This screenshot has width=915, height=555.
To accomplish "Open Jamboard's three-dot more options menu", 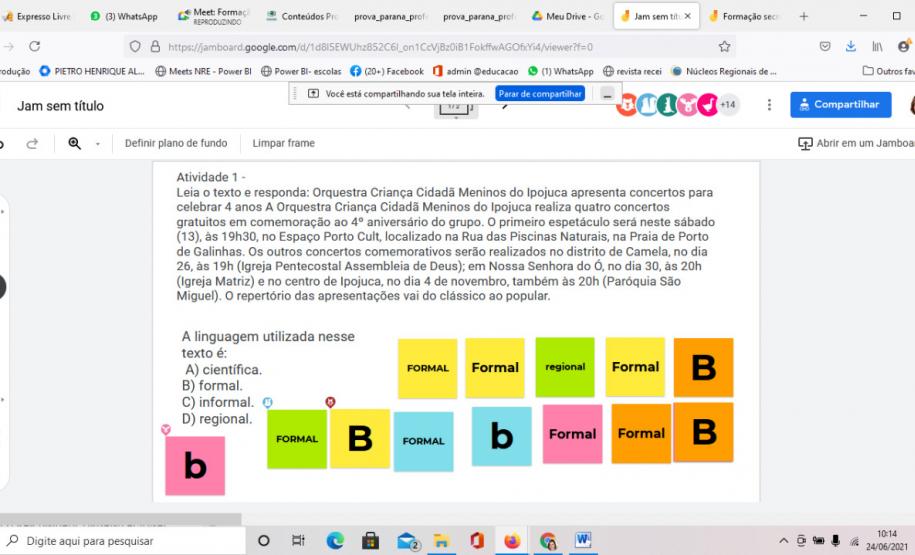I will click(x=769, y=105).
